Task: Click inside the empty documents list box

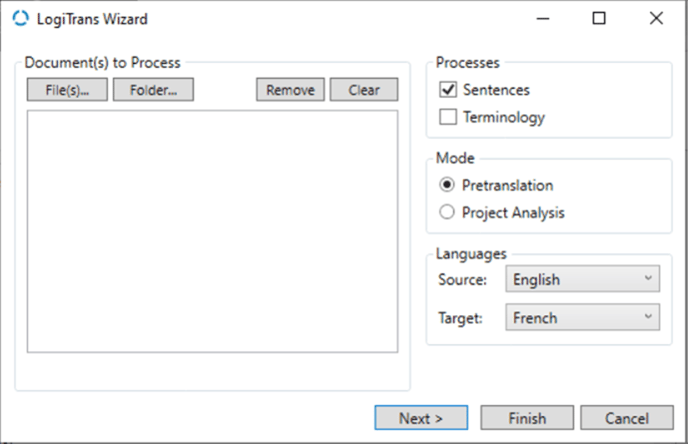Action: [212, 231]
